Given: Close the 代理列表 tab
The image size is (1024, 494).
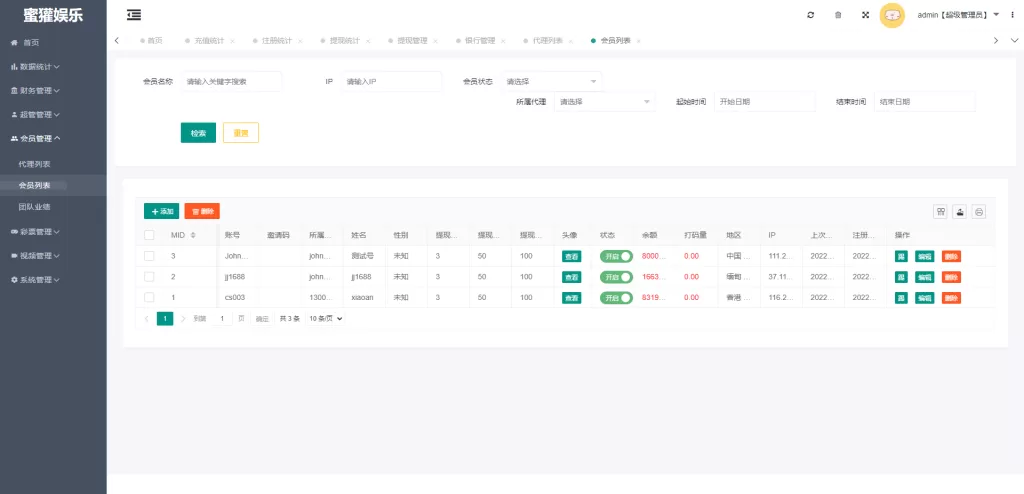Looking at the screenshot, I should [x=570, y=41].
